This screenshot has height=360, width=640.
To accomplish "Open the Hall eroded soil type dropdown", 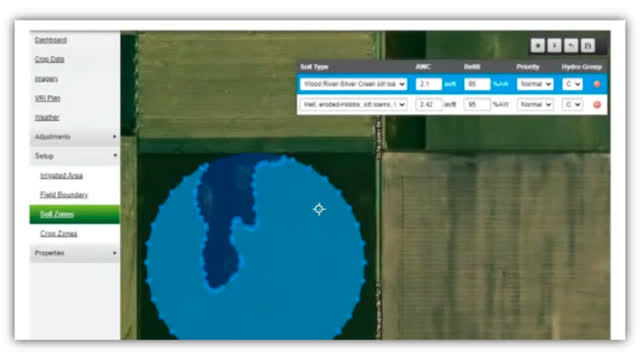I will (x=353, y=104).
